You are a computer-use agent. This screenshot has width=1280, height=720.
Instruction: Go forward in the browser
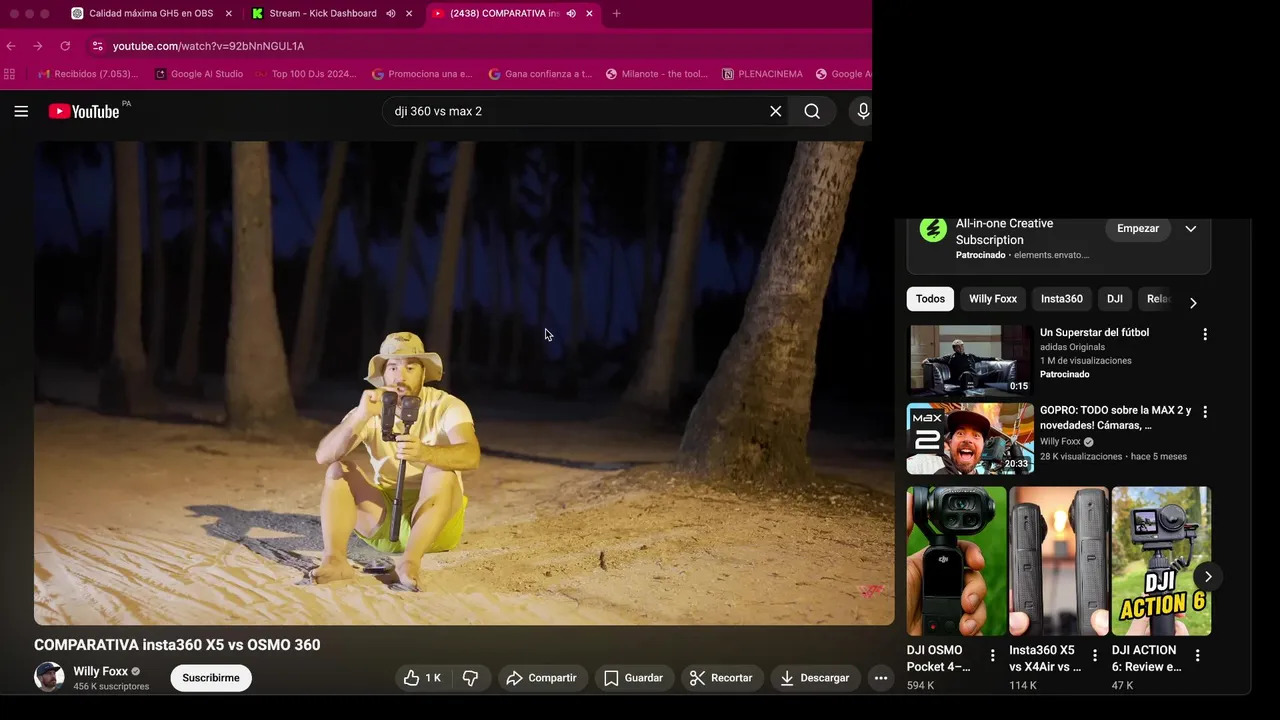tap(38, 46)
